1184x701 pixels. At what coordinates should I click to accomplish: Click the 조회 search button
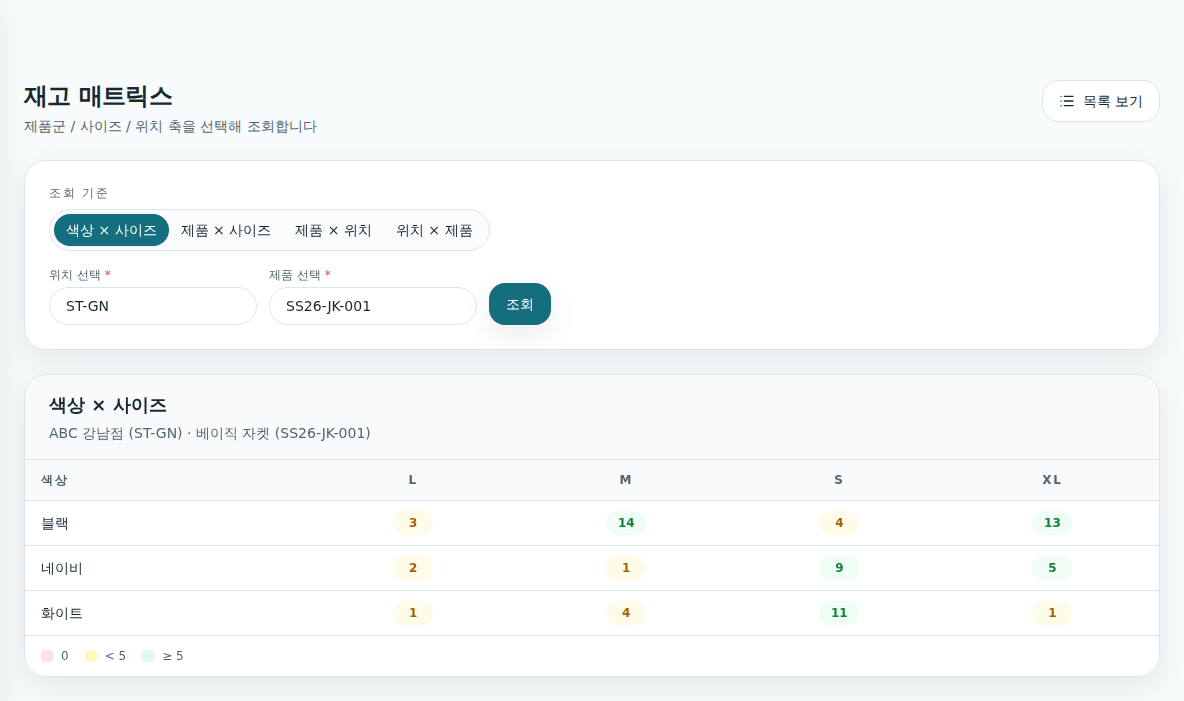coord(520,304)
